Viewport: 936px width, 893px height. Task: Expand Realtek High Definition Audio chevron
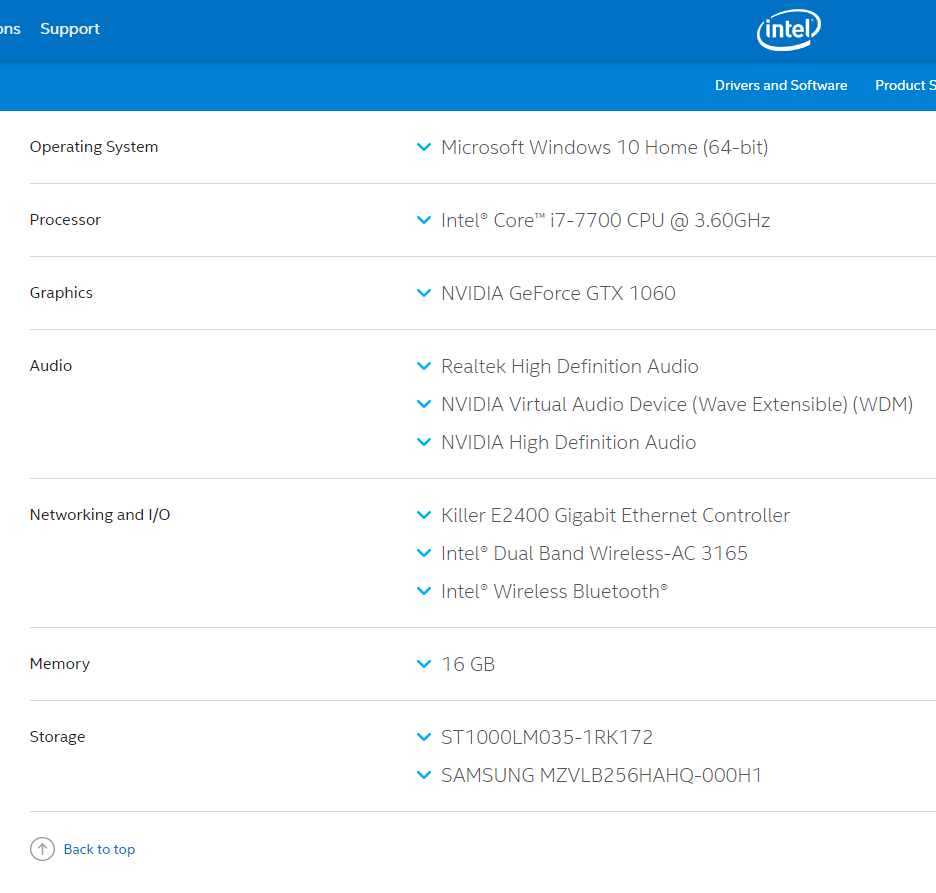pos(424,366)
